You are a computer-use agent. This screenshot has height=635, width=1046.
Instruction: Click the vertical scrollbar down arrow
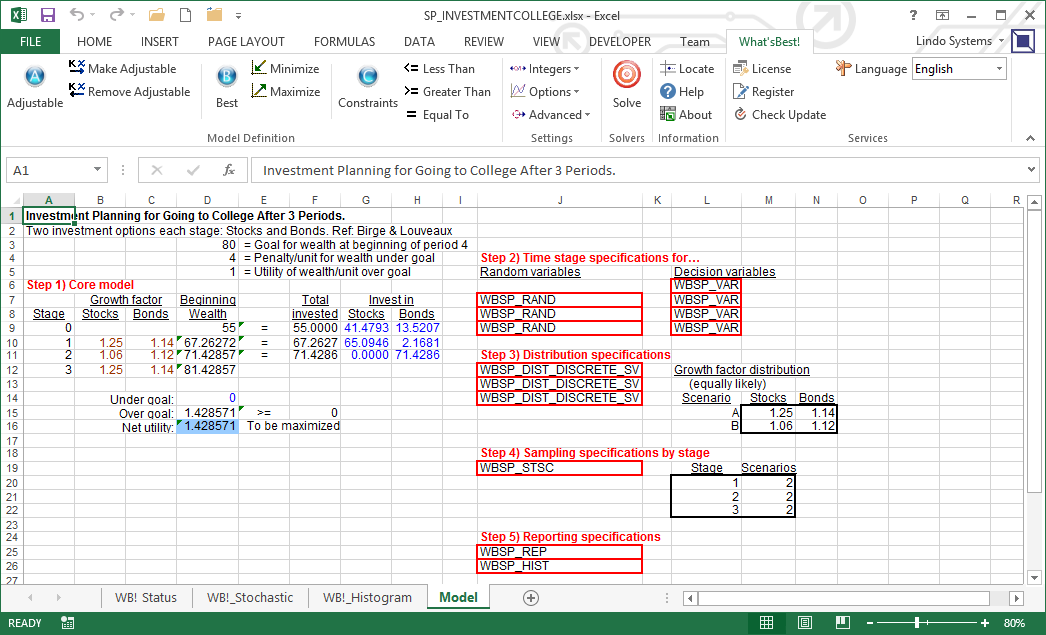coord(1035,578)
